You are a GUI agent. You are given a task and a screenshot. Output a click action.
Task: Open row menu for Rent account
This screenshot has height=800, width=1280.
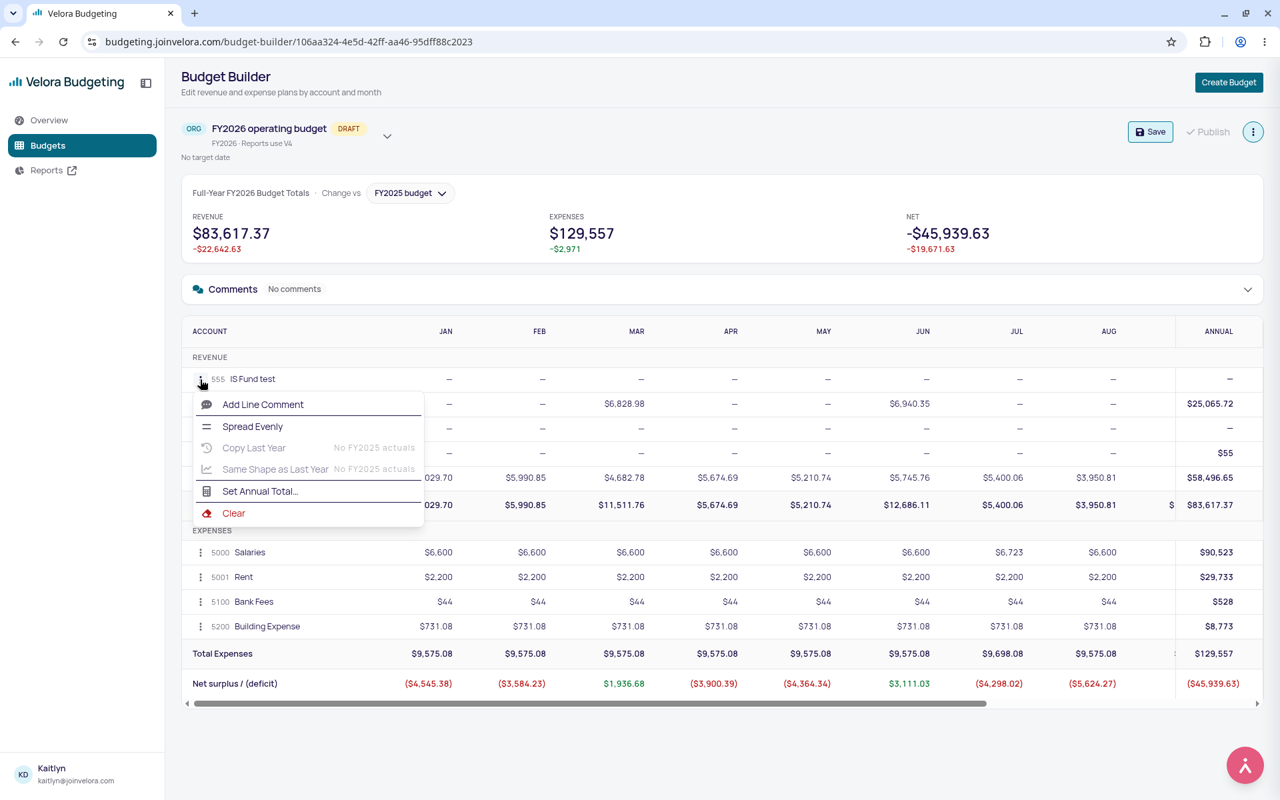(x=200, y=578)
